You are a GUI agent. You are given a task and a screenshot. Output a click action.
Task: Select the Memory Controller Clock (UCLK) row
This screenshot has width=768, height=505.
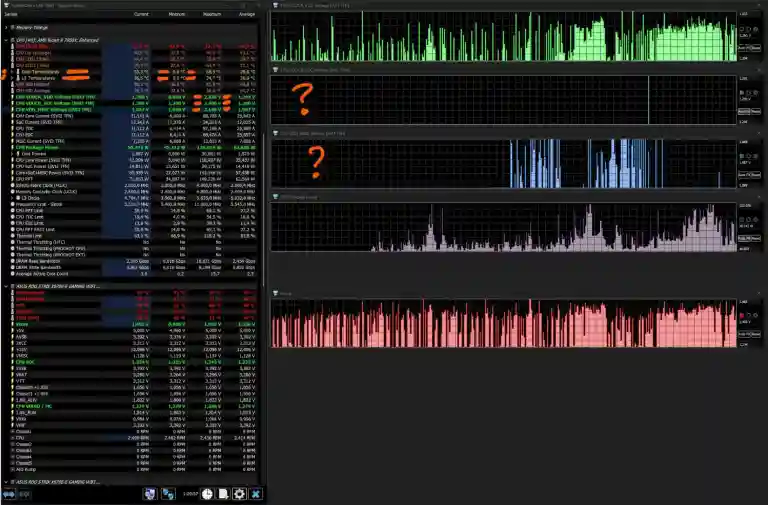pyautogui.click(x=133, y=192)
